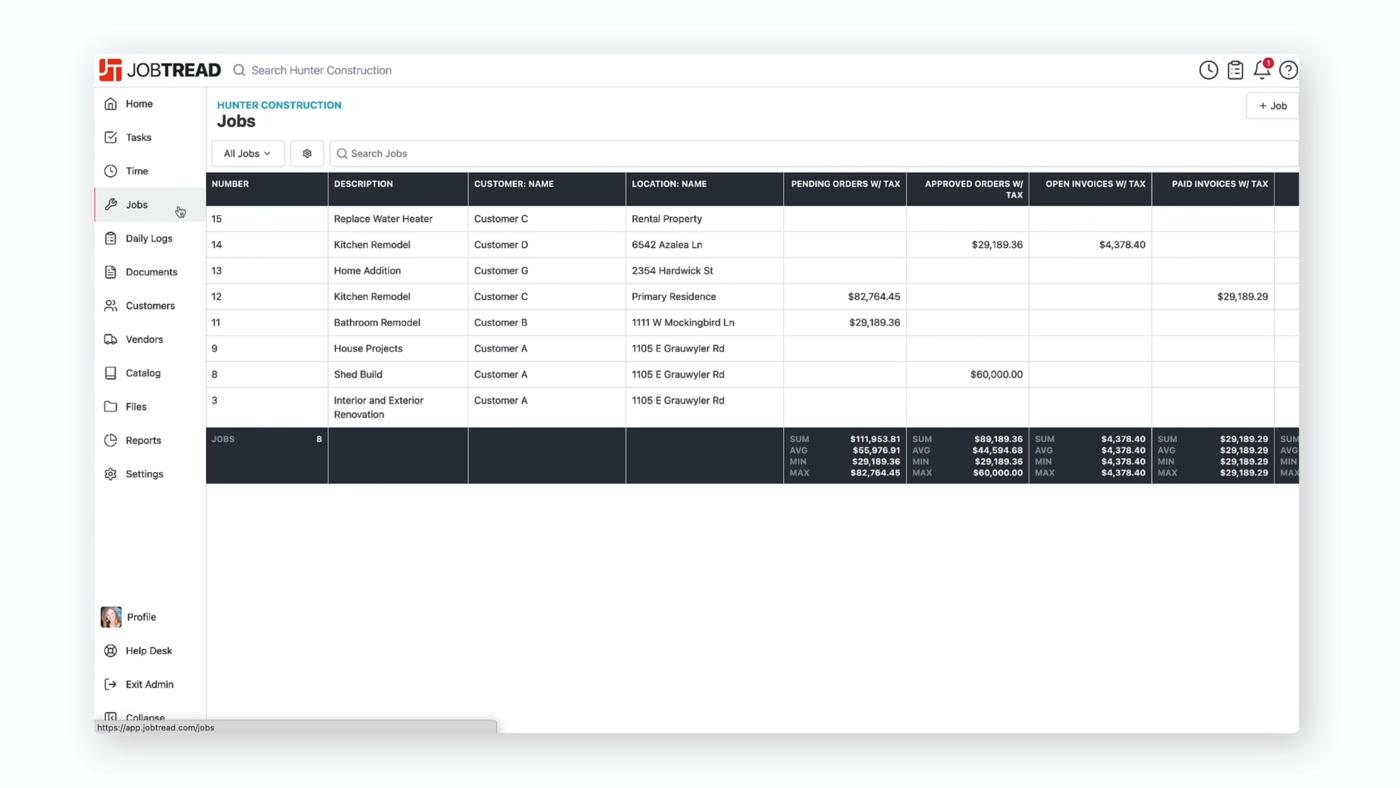This screenshot has height=788, width=1400.
Task: Open the Home Addition job row
Action: click(752, 271)
